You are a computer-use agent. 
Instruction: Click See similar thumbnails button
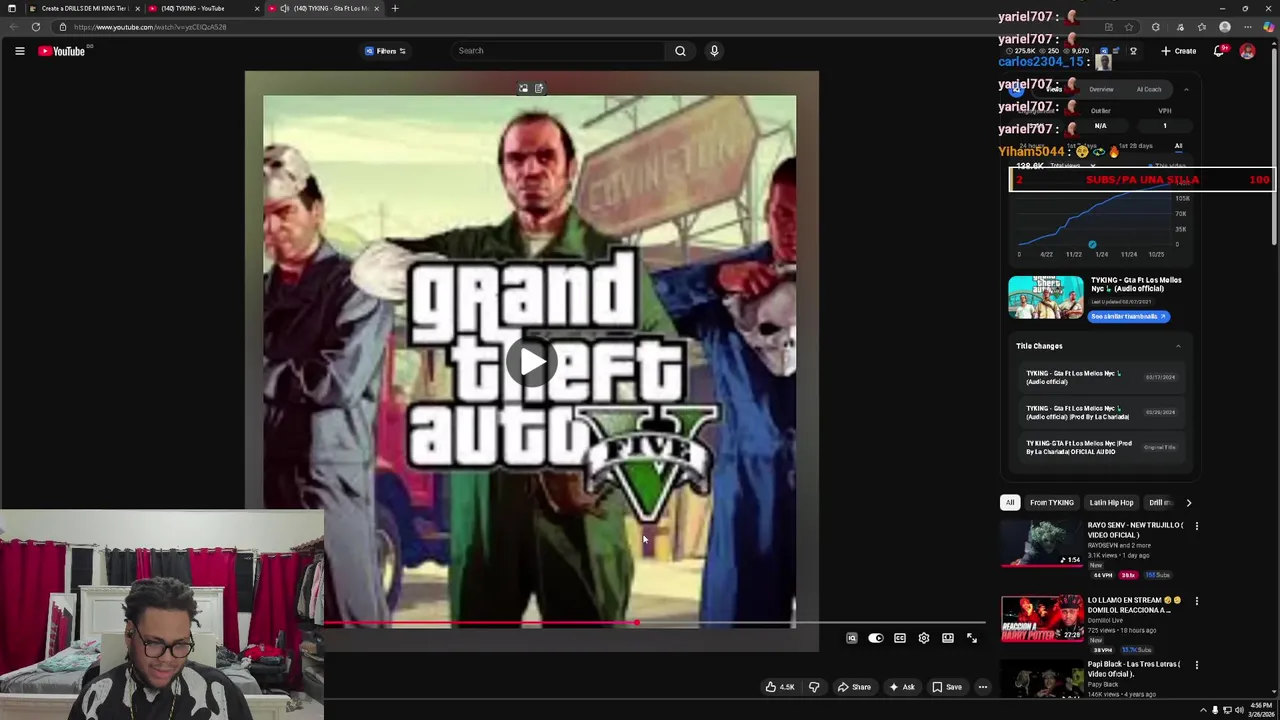tap(1128, 316)
